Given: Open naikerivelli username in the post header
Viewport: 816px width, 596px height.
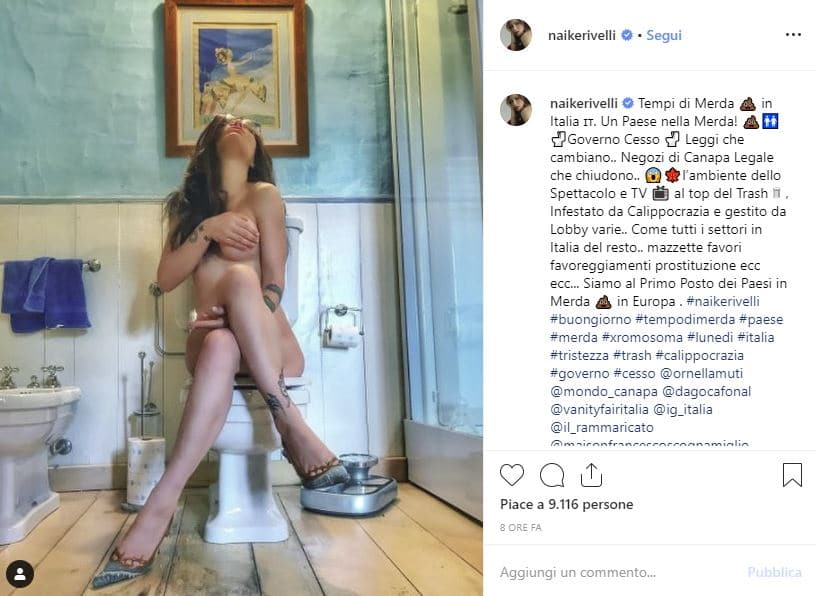Looking at the screenshot, I should 581,35.
